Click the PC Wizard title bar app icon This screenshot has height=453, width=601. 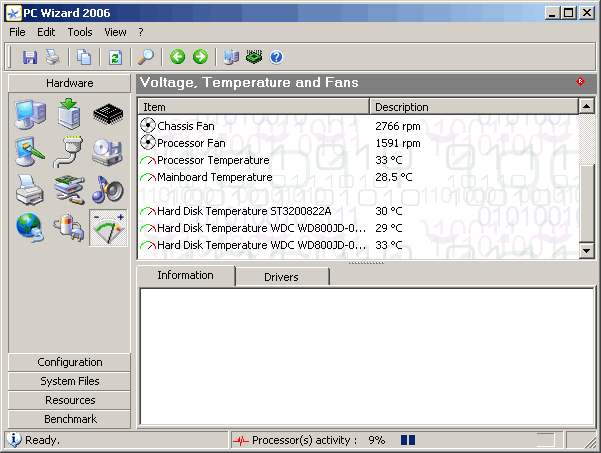coord(14,13)
